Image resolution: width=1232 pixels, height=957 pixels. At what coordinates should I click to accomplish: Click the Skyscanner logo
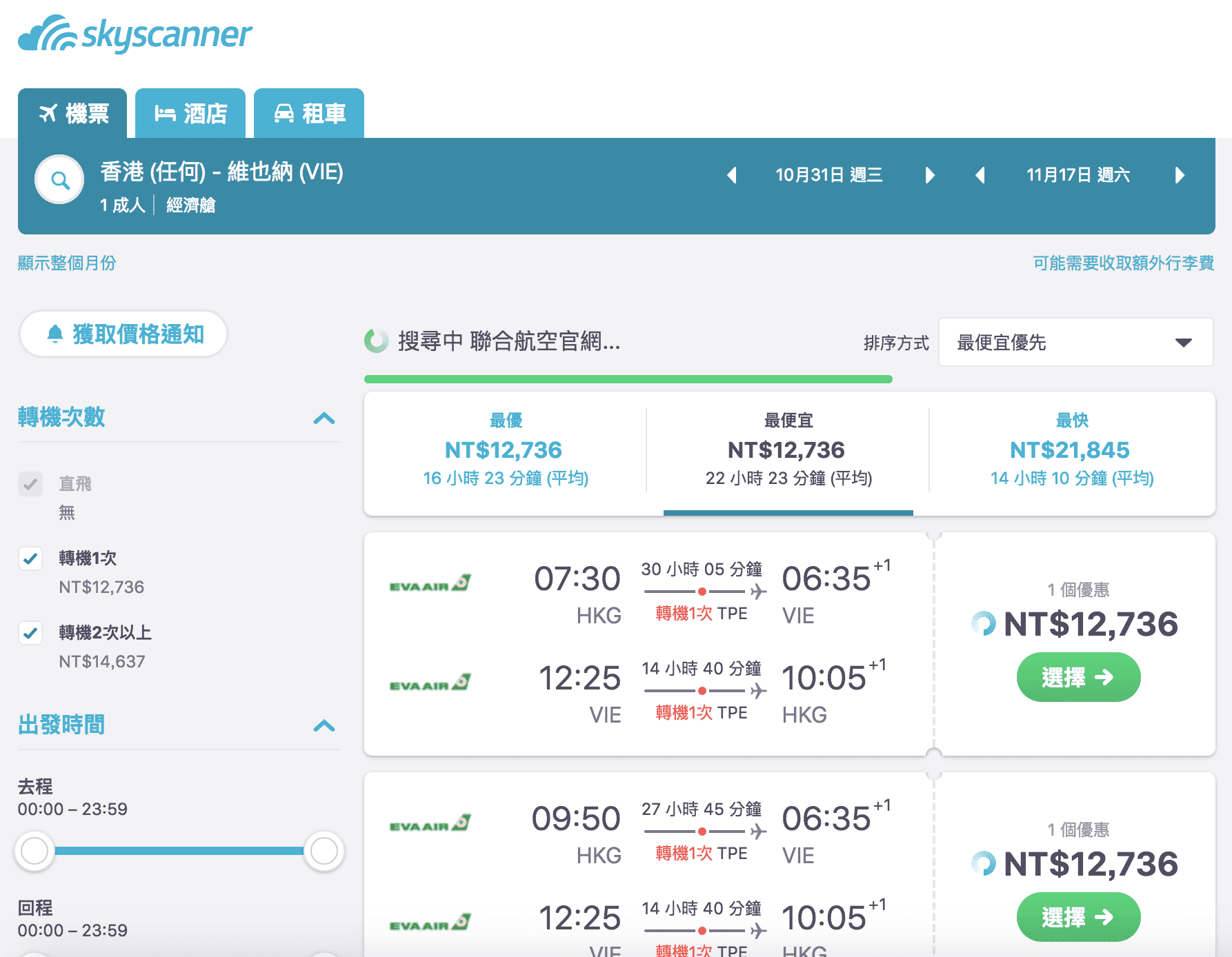click(x=135, y=33)
